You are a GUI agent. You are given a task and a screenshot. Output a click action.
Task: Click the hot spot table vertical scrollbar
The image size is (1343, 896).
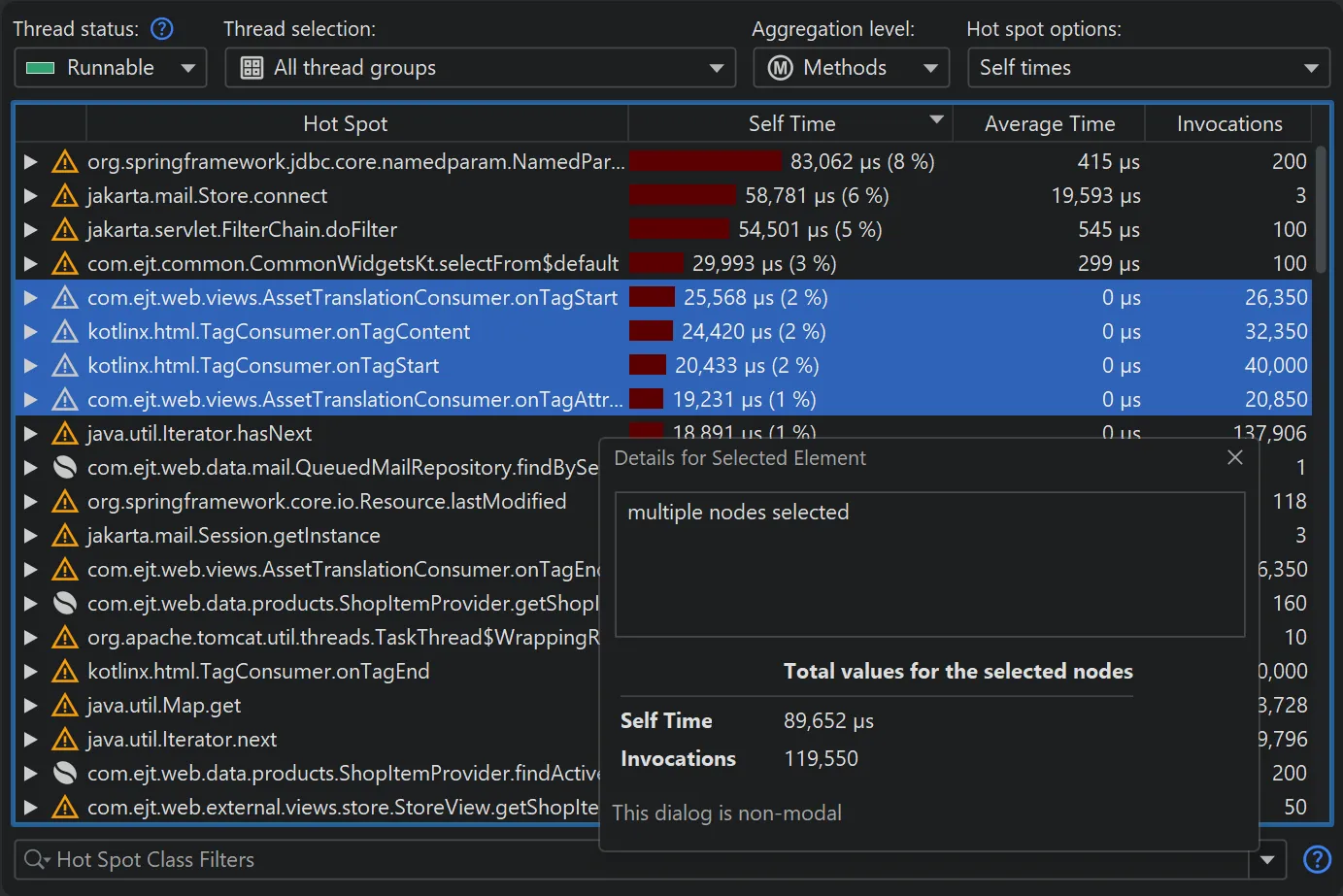[x=1321, y=209]
